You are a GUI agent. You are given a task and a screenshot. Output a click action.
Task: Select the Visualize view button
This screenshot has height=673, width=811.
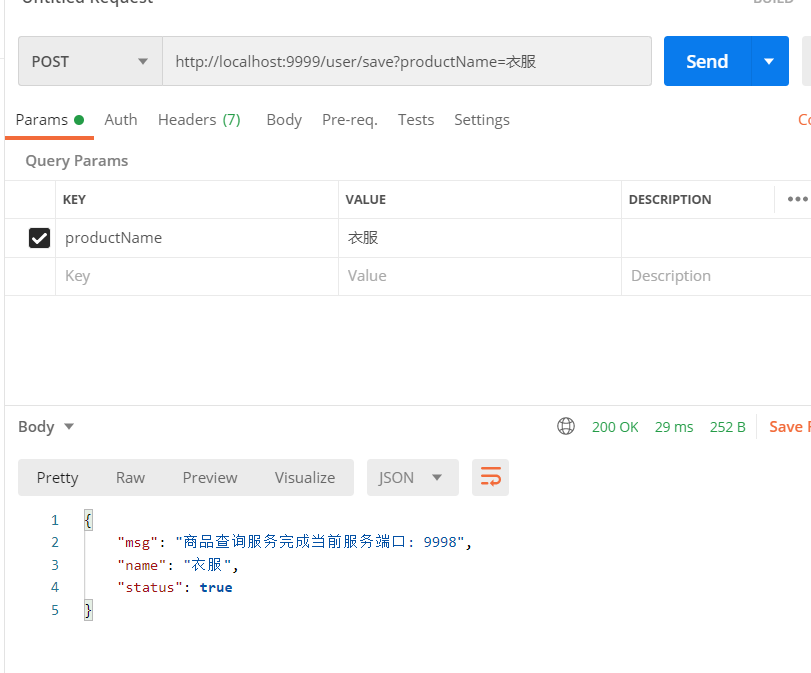[305, 477]
